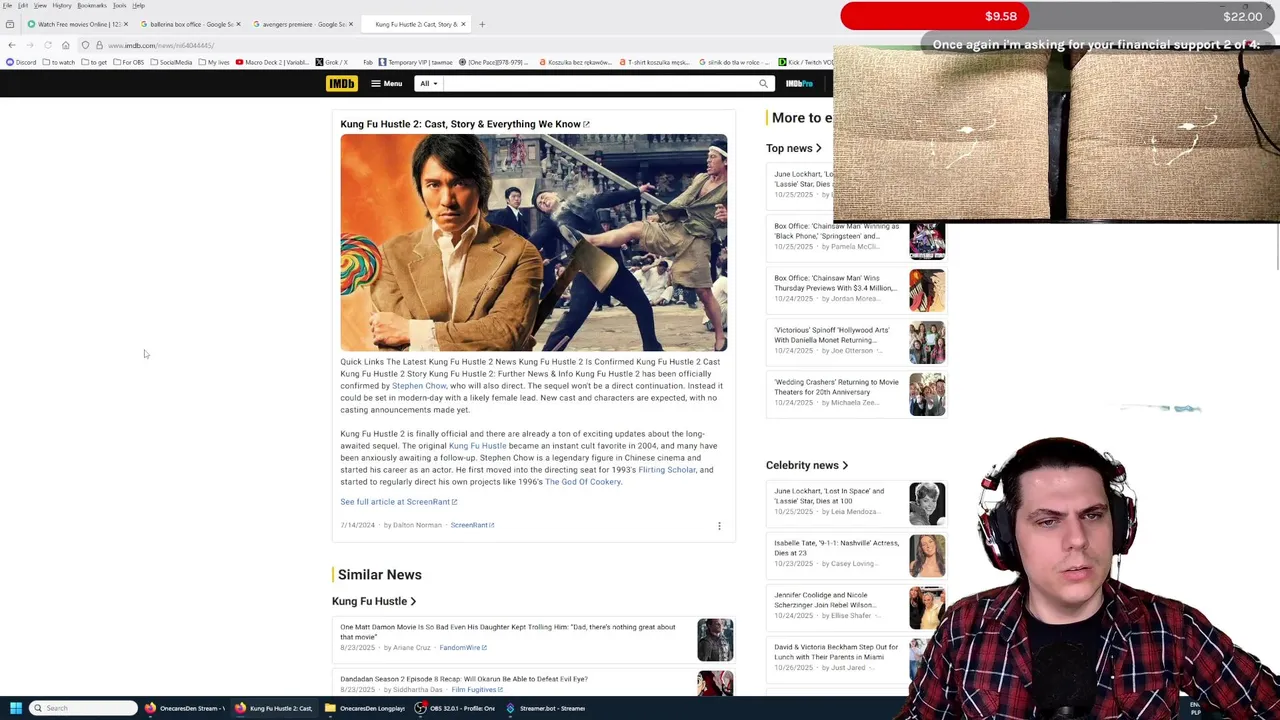
Task: Open the IMDb hamburger Menu
Action: [x=386, y=84]
